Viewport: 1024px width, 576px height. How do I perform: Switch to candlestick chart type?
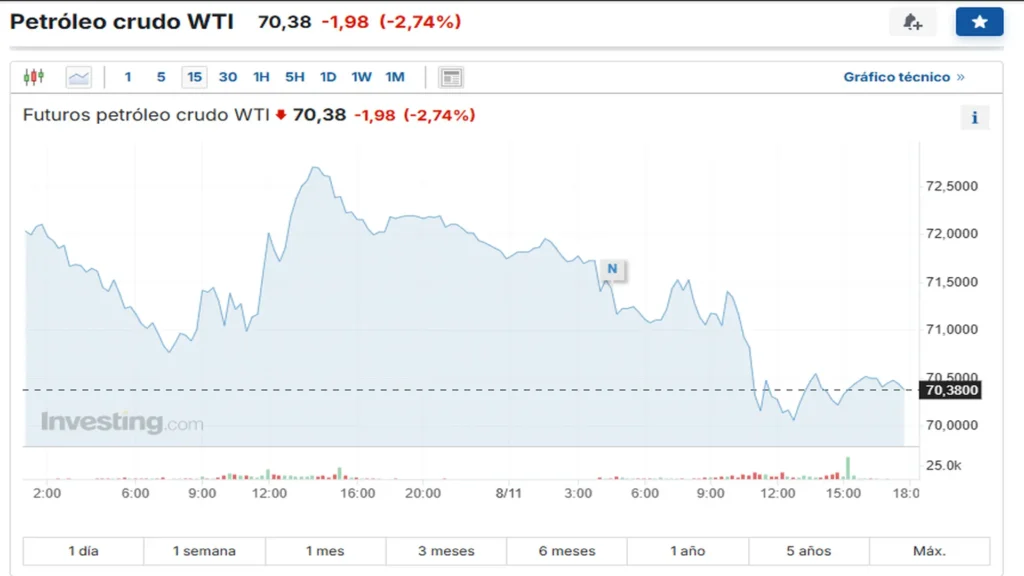(x=34, y=77)
